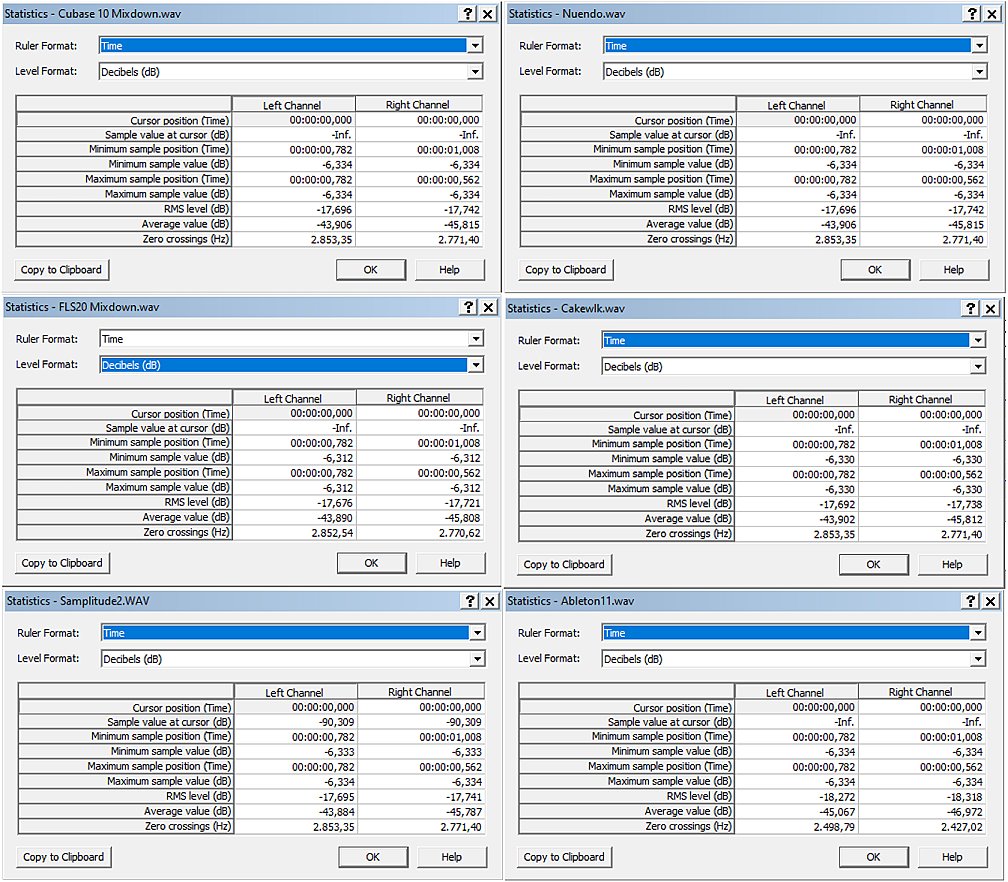Screen dimensions: 1008x882
Task: Close the Samplitude2.WAV statistics window
Action: [490, 601]
